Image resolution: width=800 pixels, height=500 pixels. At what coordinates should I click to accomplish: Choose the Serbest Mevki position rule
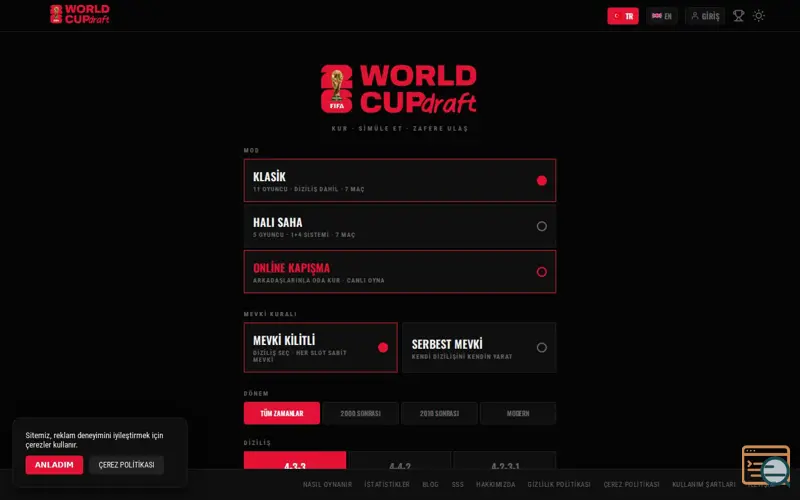click(479, 347)
